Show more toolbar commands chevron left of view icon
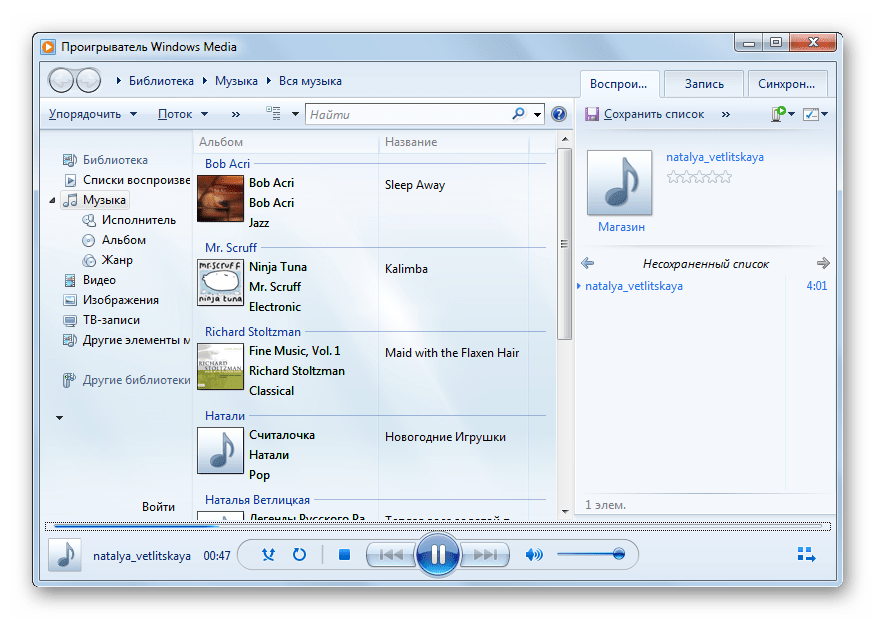Viewport: 876px width, 620px height. (x=236, y=115)
